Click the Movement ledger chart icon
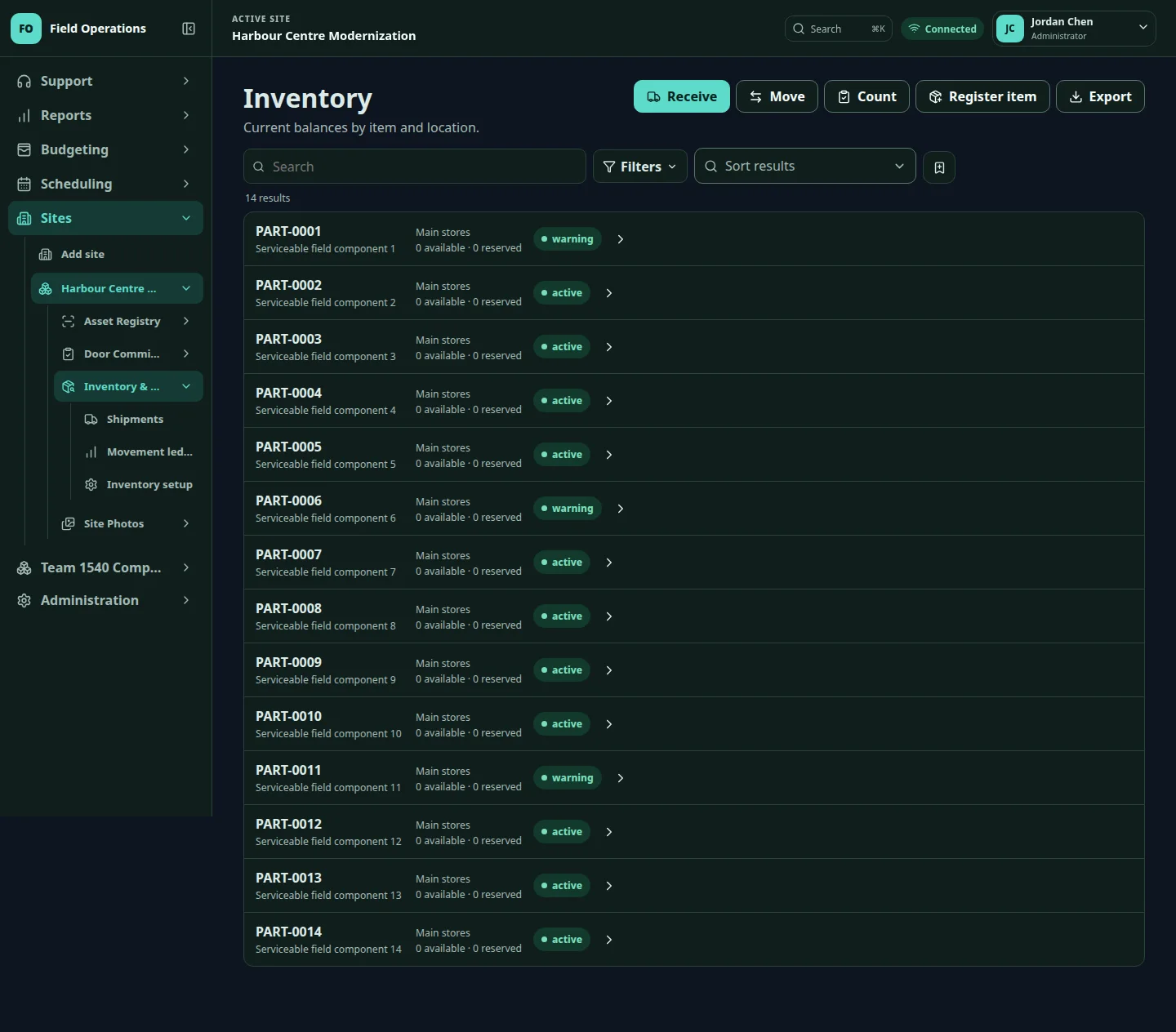The width and height of the screenshot is (1176, 1032). pos(91,451)
